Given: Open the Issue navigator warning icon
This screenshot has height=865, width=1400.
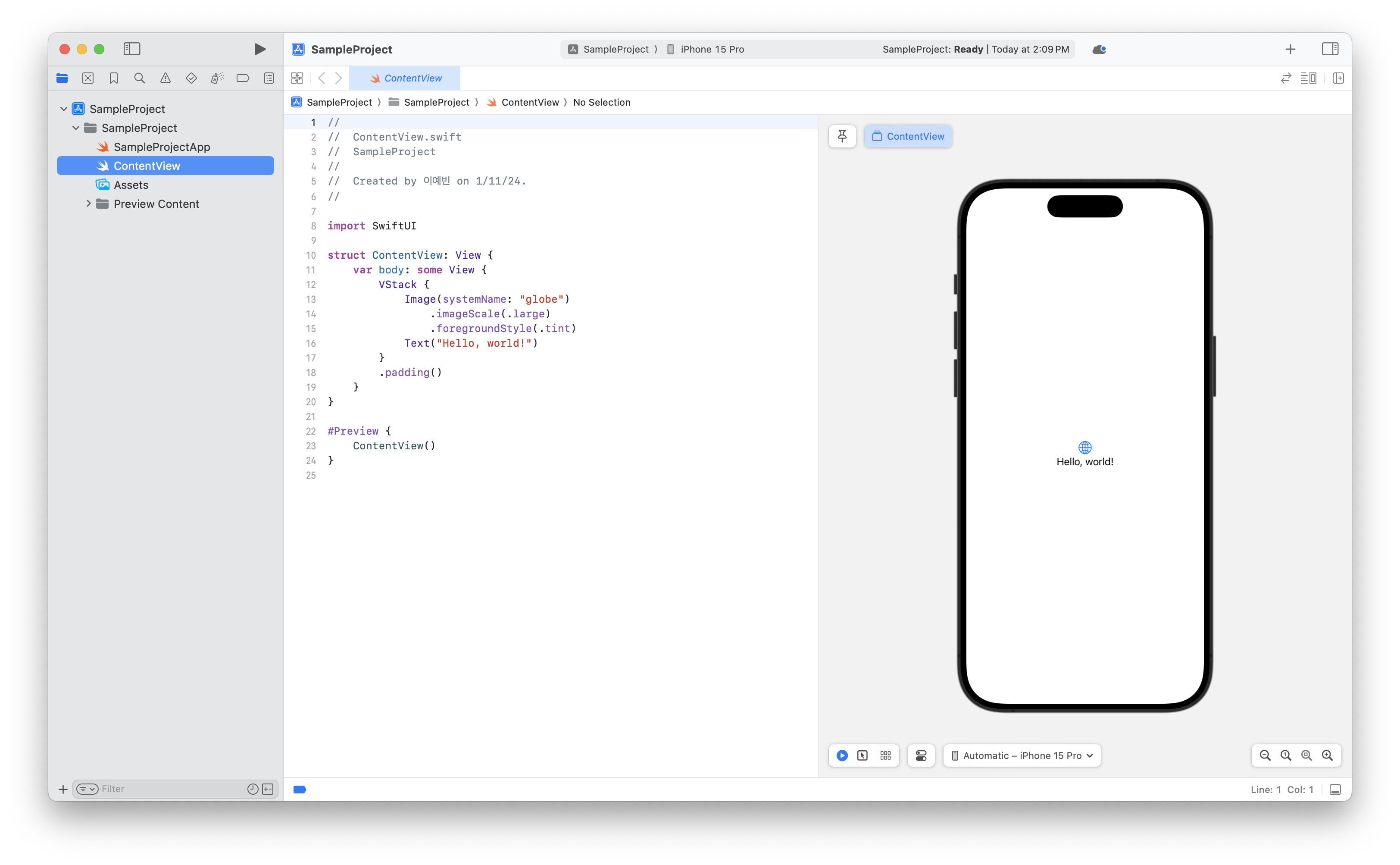Looking at the screenshot, I should (165, 78).
